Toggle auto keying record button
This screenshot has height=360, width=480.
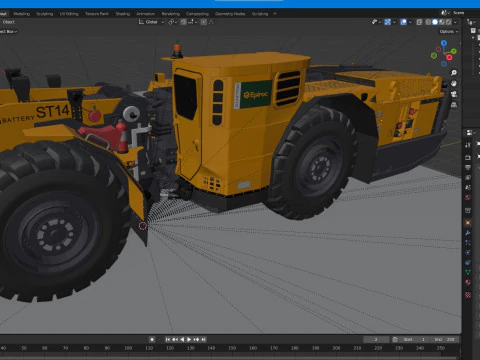pyautogui.click(x=152, y=339)
